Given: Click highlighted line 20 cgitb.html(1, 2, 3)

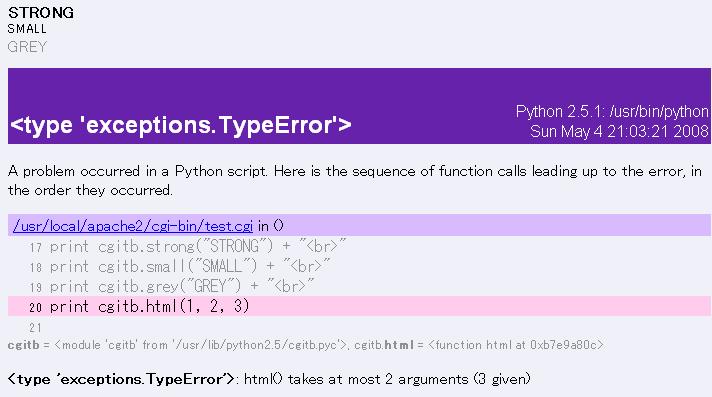Looking at the screenshot, I should coord(359,306).
